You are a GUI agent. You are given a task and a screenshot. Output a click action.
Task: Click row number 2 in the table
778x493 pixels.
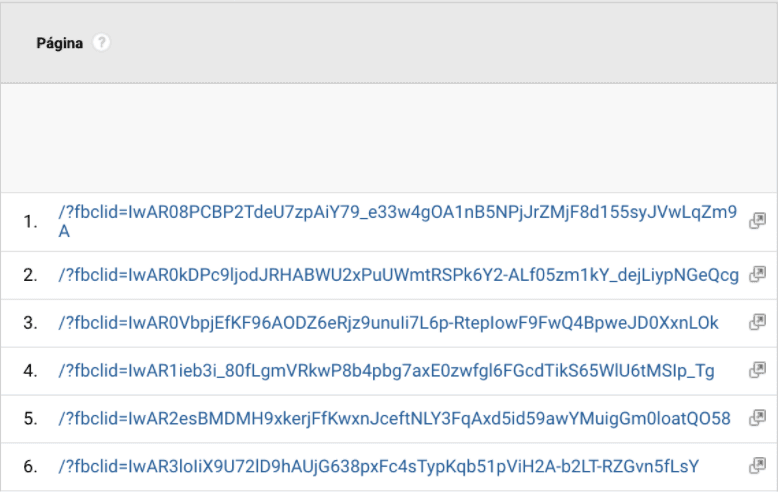point(30,275)
